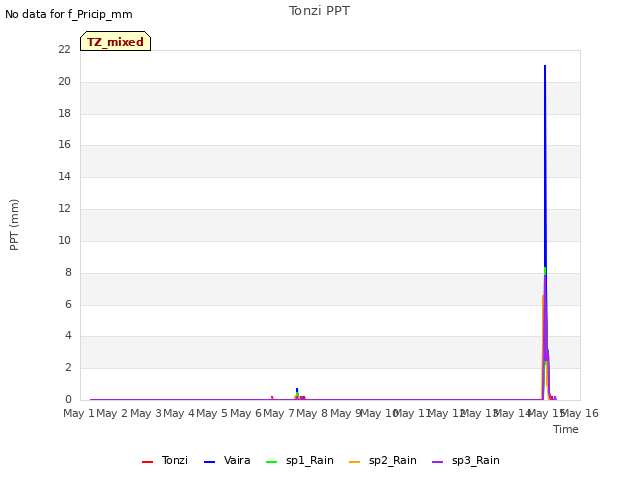
Task: Click the May 6 x-axis label
Action: [246, 413]
